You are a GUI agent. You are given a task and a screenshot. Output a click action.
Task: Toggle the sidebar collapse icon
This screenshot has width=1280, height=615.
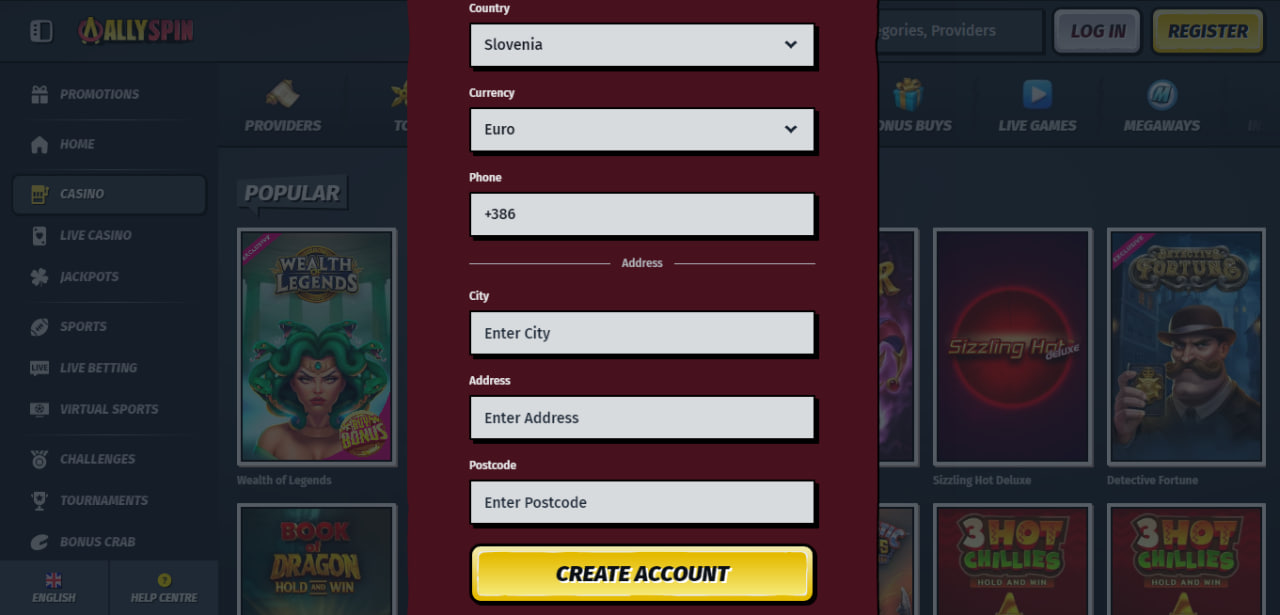tap(41, 31)
